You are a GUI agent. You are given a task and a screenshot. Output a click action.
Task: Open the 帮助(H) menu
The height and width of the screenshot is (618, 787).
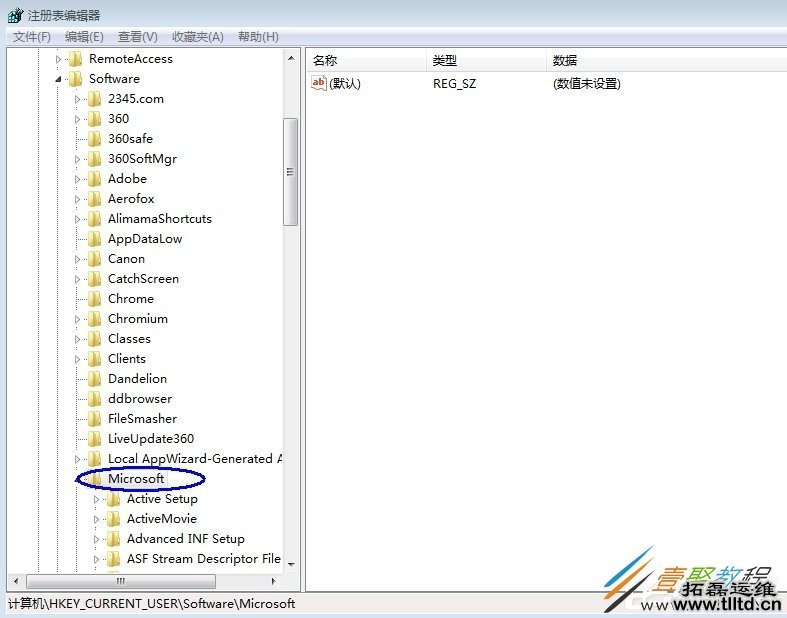[x=258, y=37]
